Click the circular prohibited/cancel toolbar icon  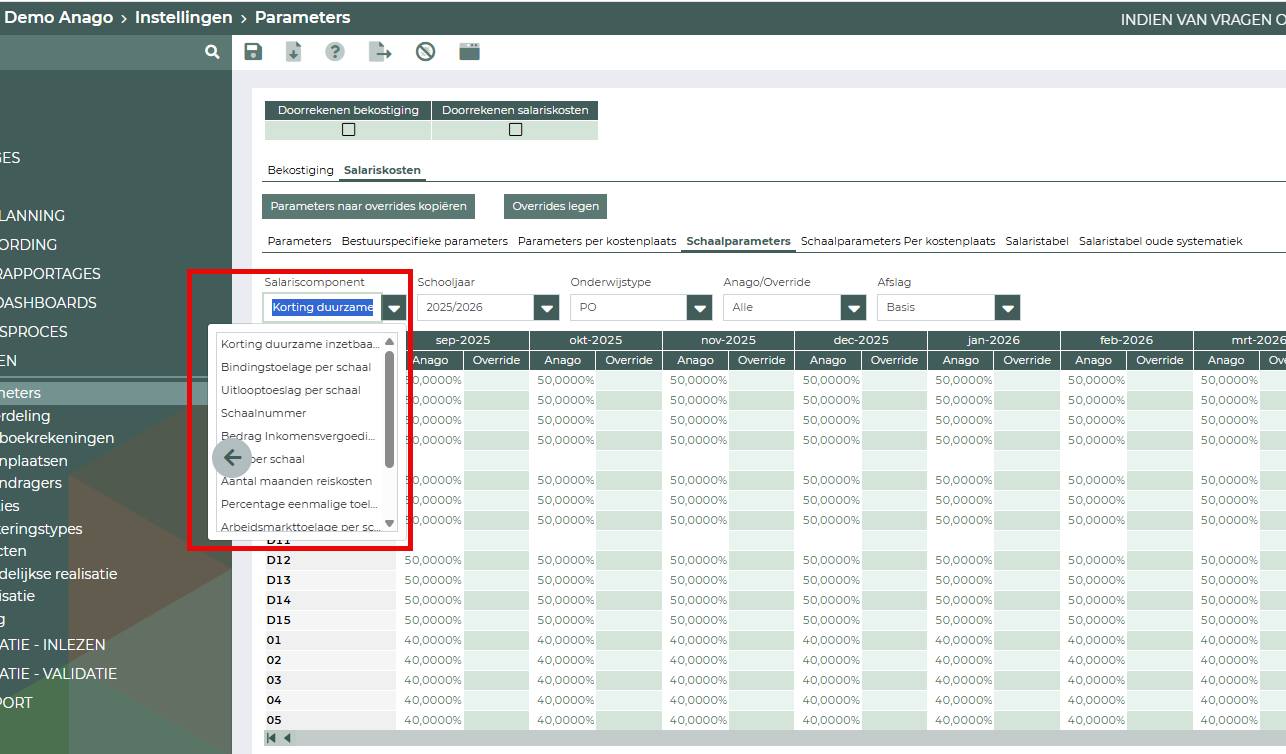[425, 52]
